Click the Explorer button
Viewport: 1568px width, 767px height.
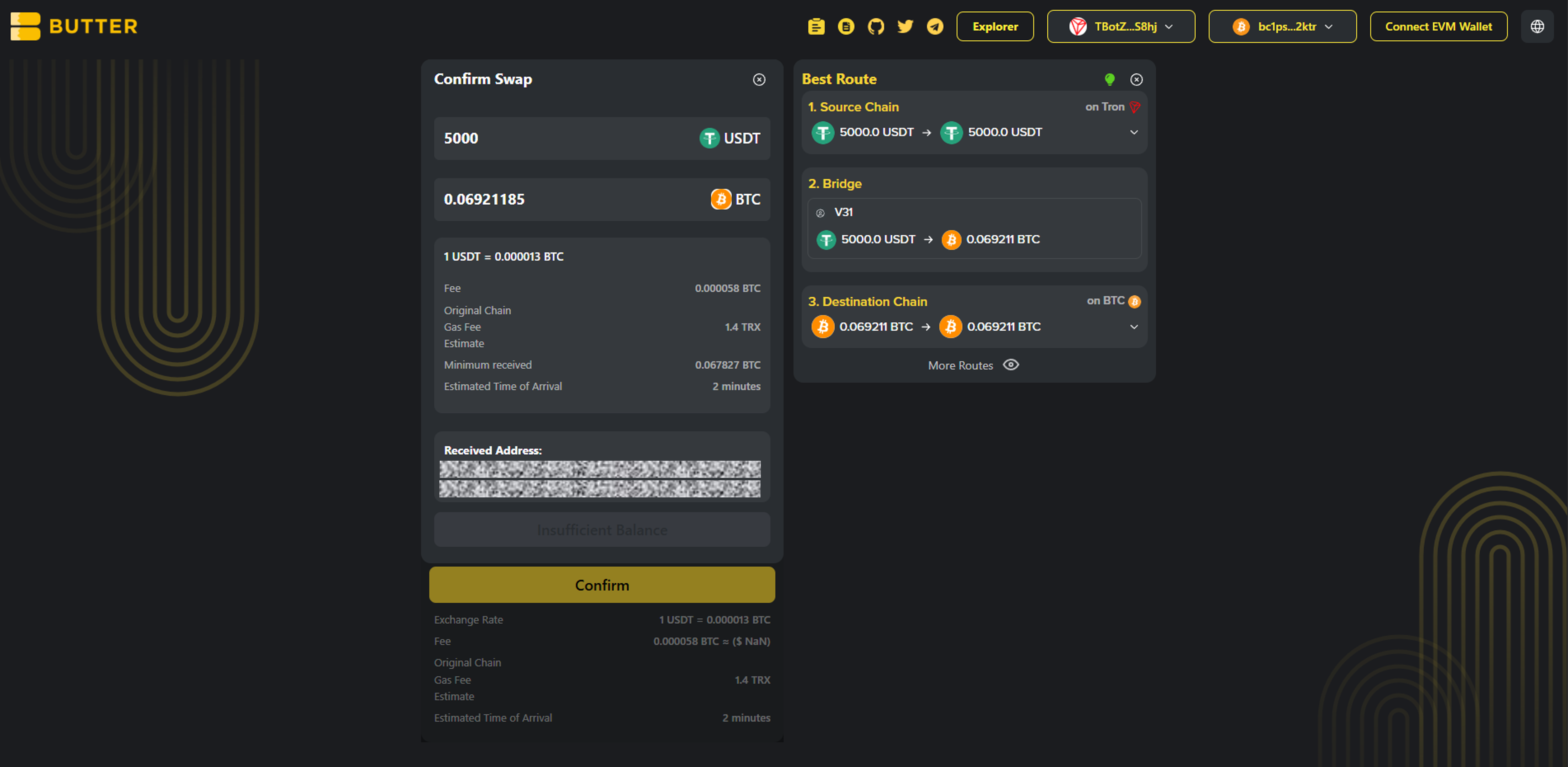(x=995, y=26)
